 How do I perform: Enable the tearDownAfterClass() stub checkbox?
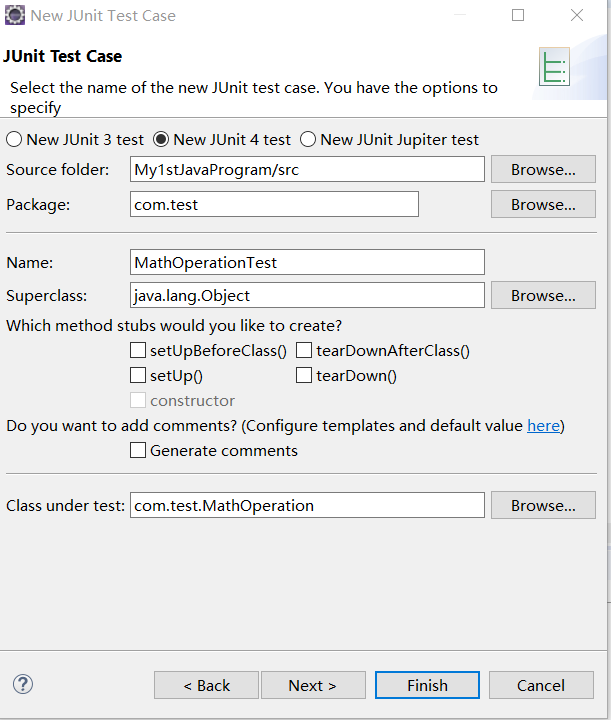304,351
